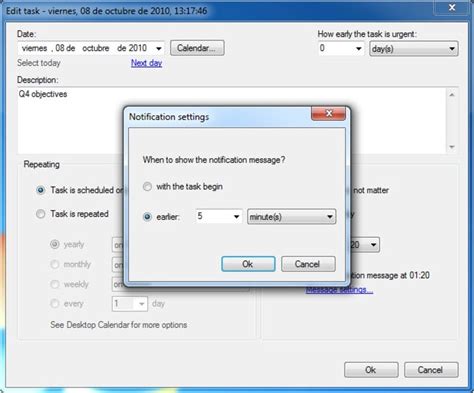Click the 'Next day' link
The width and height of the screenshot is (474, 393).
coord(146,63)
